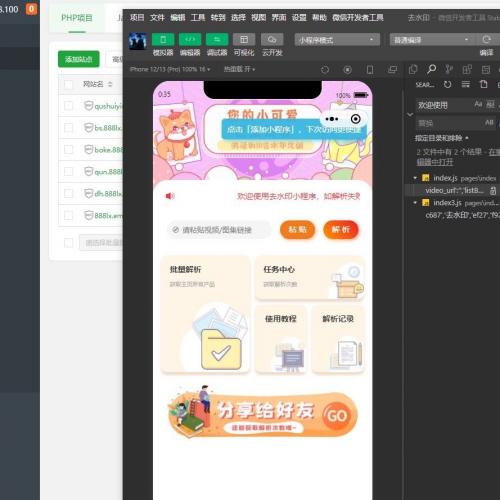The image size is (500, 500).
Task: Check the box for the 888lx.am site row
Action: coord(68,215)
